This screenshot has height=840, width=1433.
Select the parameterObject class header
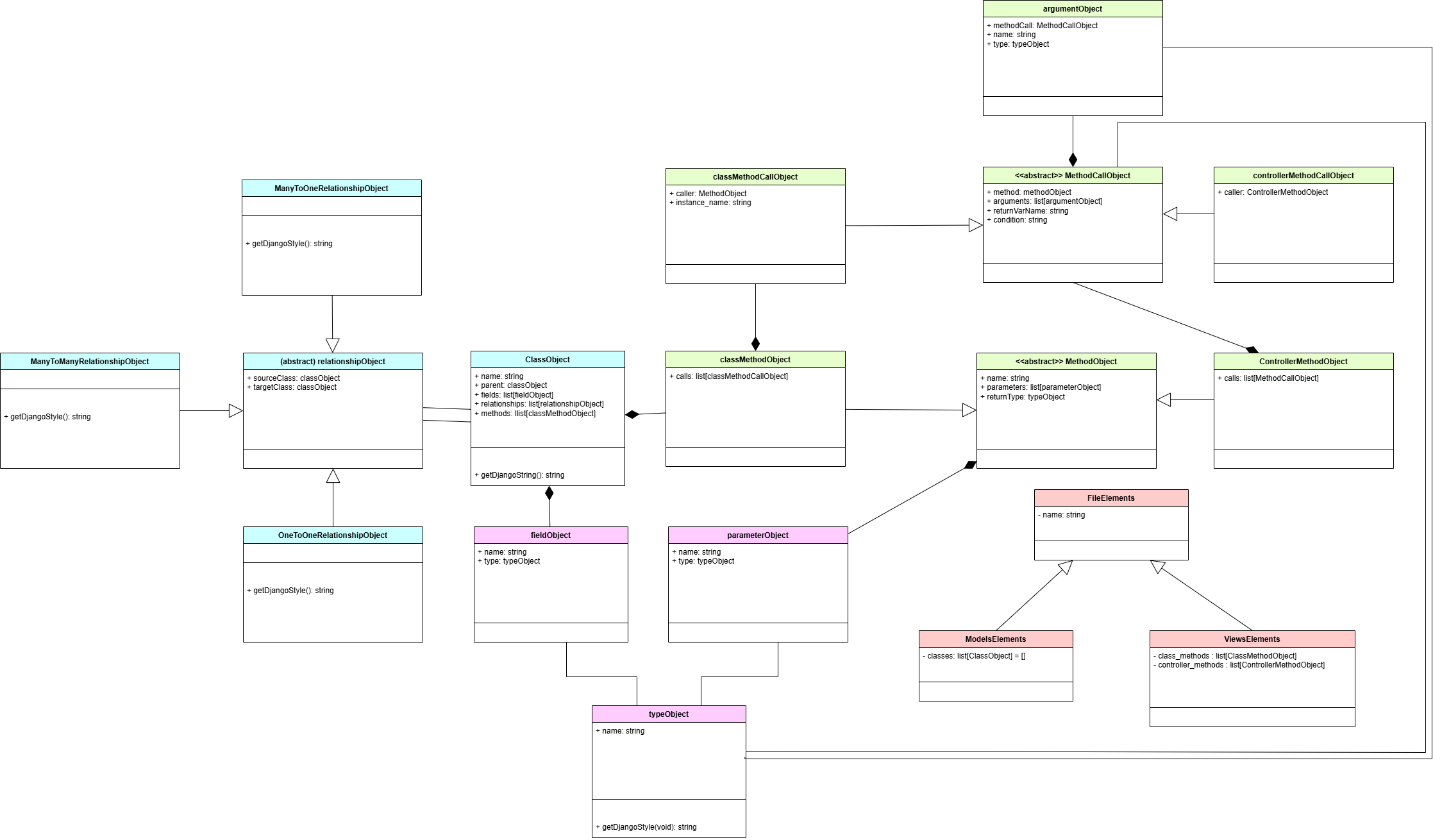point(757,535)
